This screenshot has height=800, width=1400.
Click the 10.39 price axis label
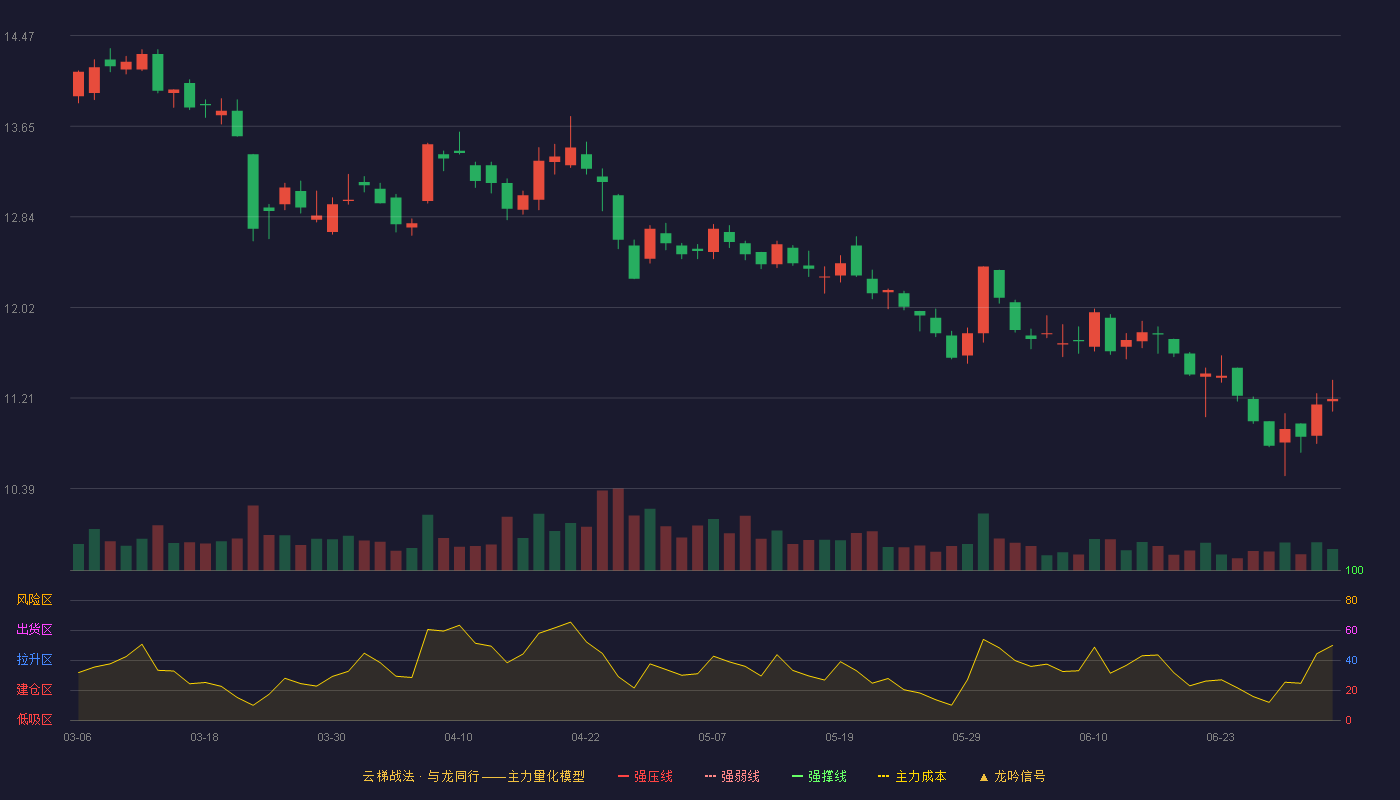(19, 490)
